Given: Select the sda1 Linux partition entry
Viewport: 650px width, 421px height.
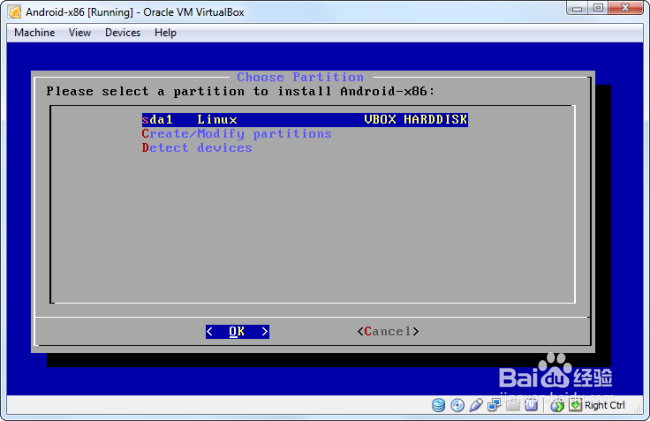Looking at the screenshot, I should (305, 120).
